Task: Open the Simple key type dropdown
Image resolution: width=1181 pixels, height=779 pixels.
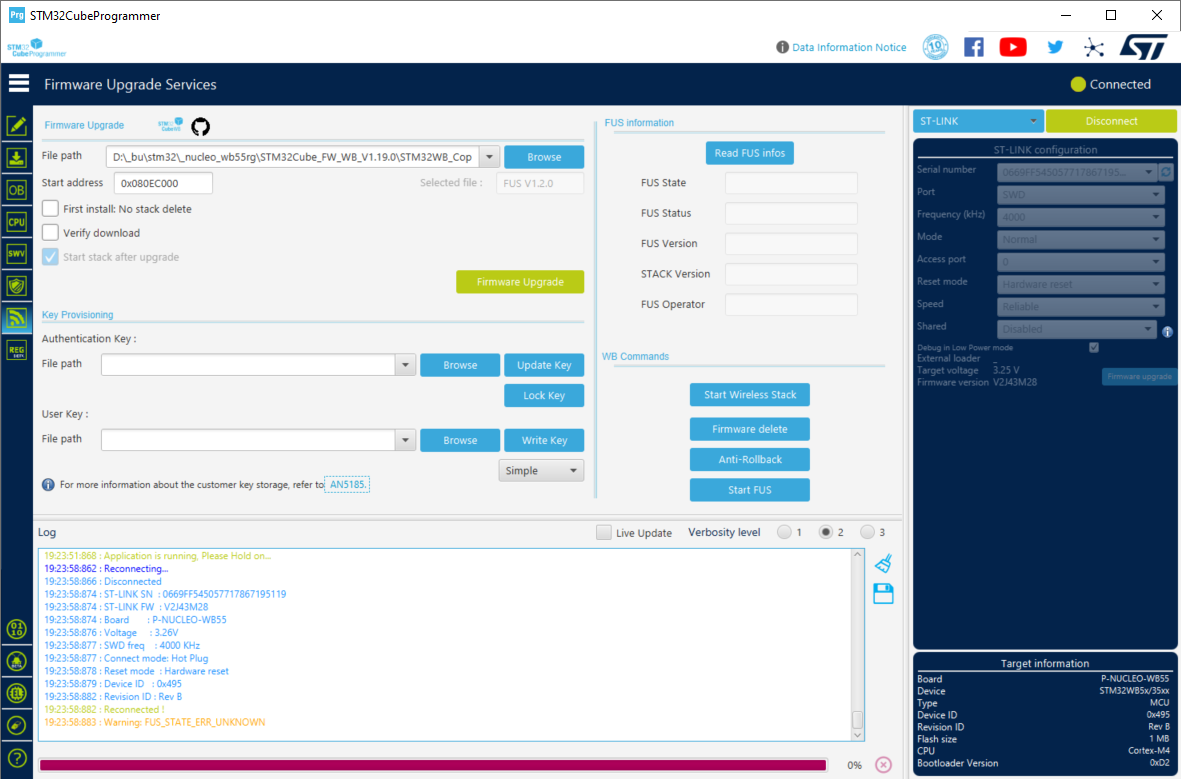Action: click(541, 470)
